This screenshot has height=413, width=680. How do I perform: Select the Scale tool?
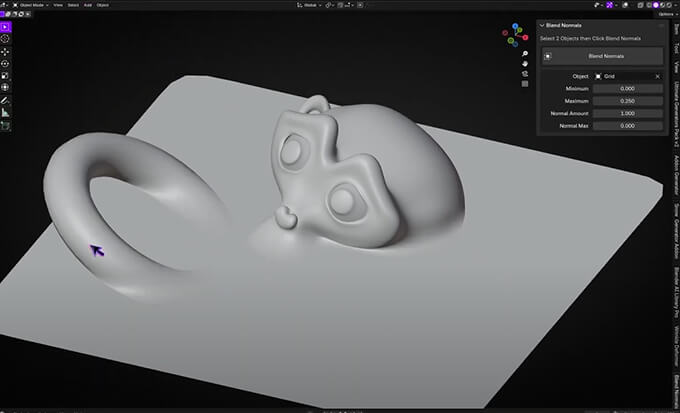point(5,75)
